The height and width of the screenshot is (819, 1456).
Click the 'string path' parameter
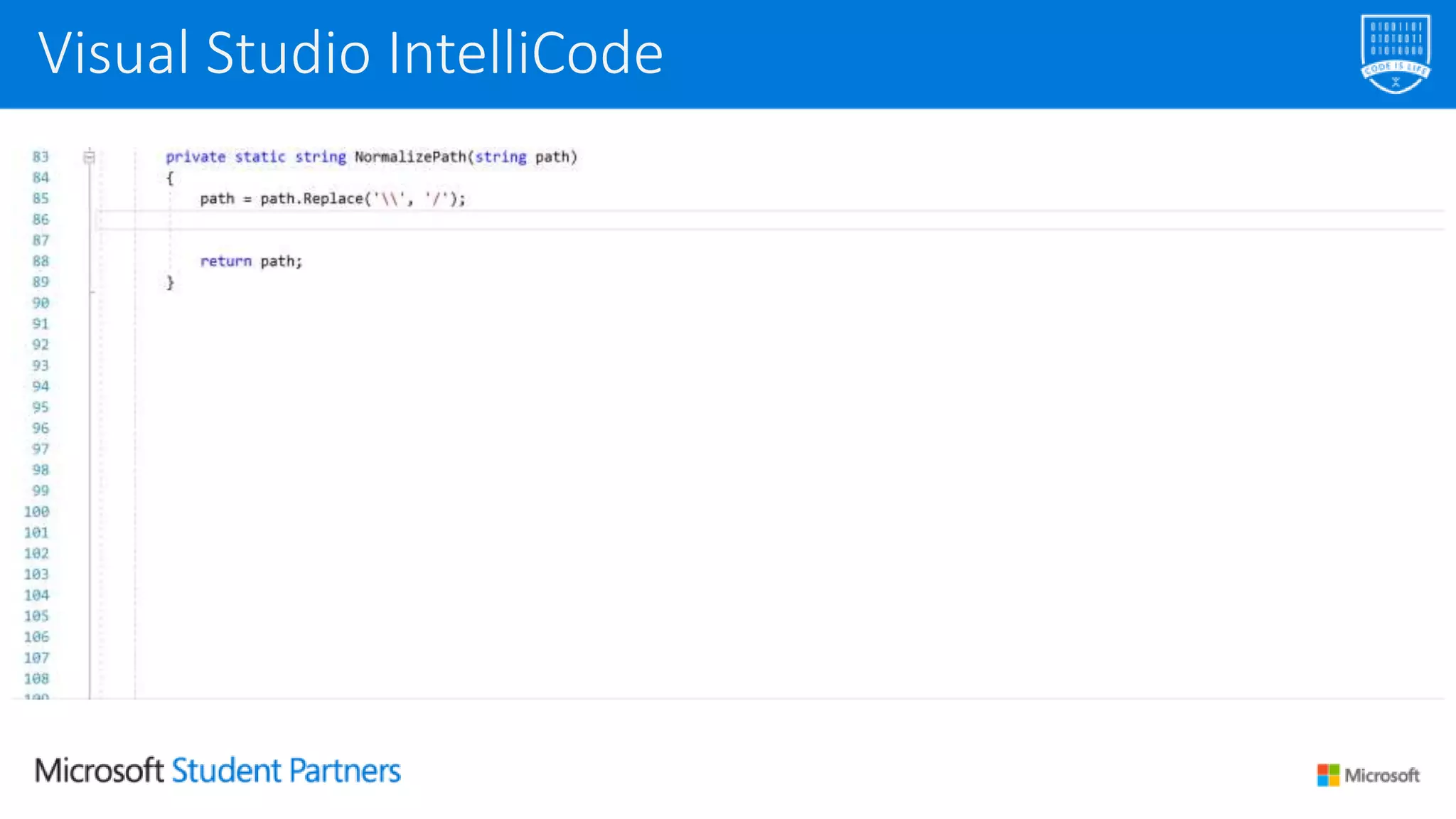pyautogui.click(x=523, y=157)
